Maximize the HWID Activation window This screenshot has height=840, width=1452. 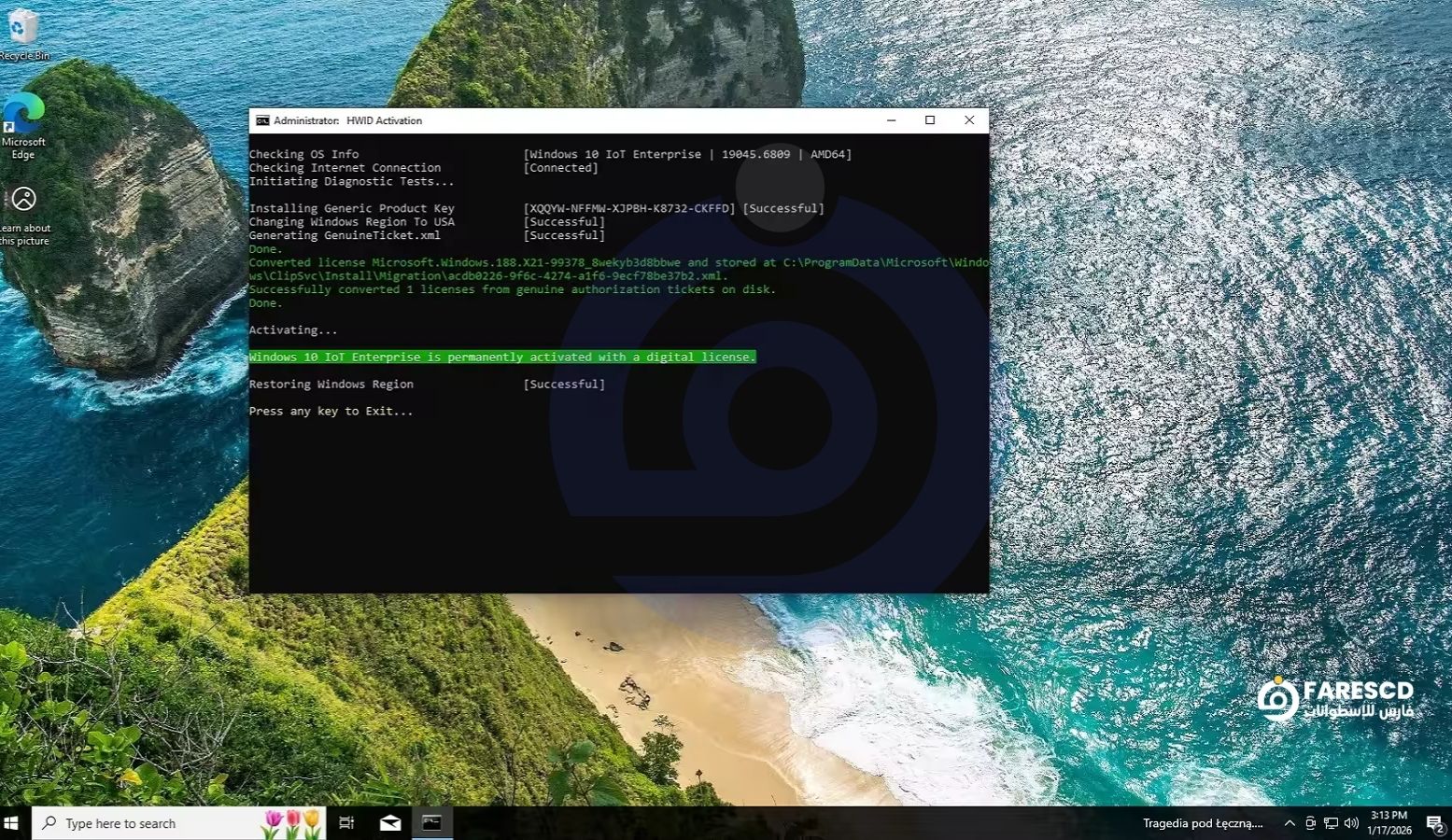tap(930, 120)
